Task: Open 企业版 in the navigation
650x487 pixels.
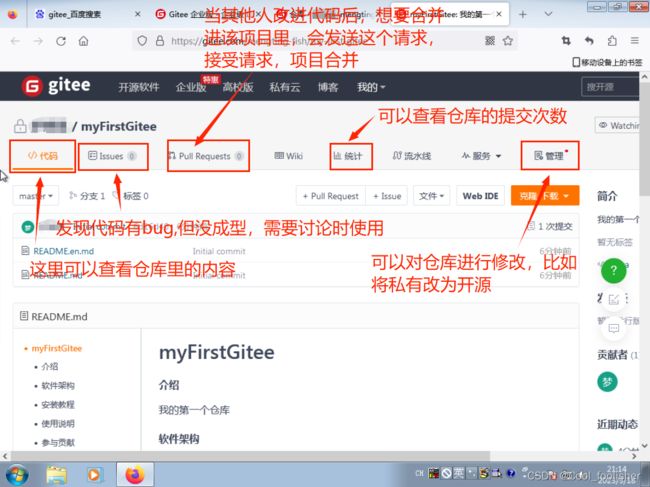Action: pos(191,87)
